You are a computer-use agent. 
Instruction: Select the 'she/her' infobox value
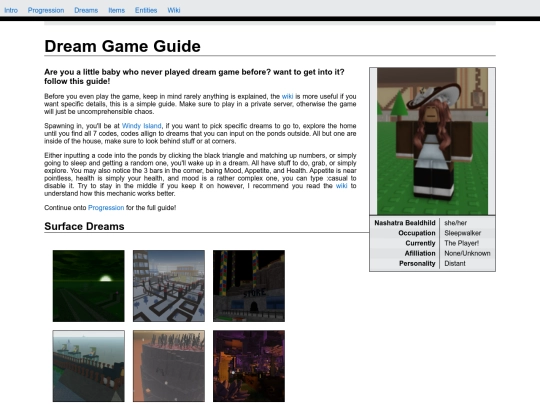[x=456, y=223]
